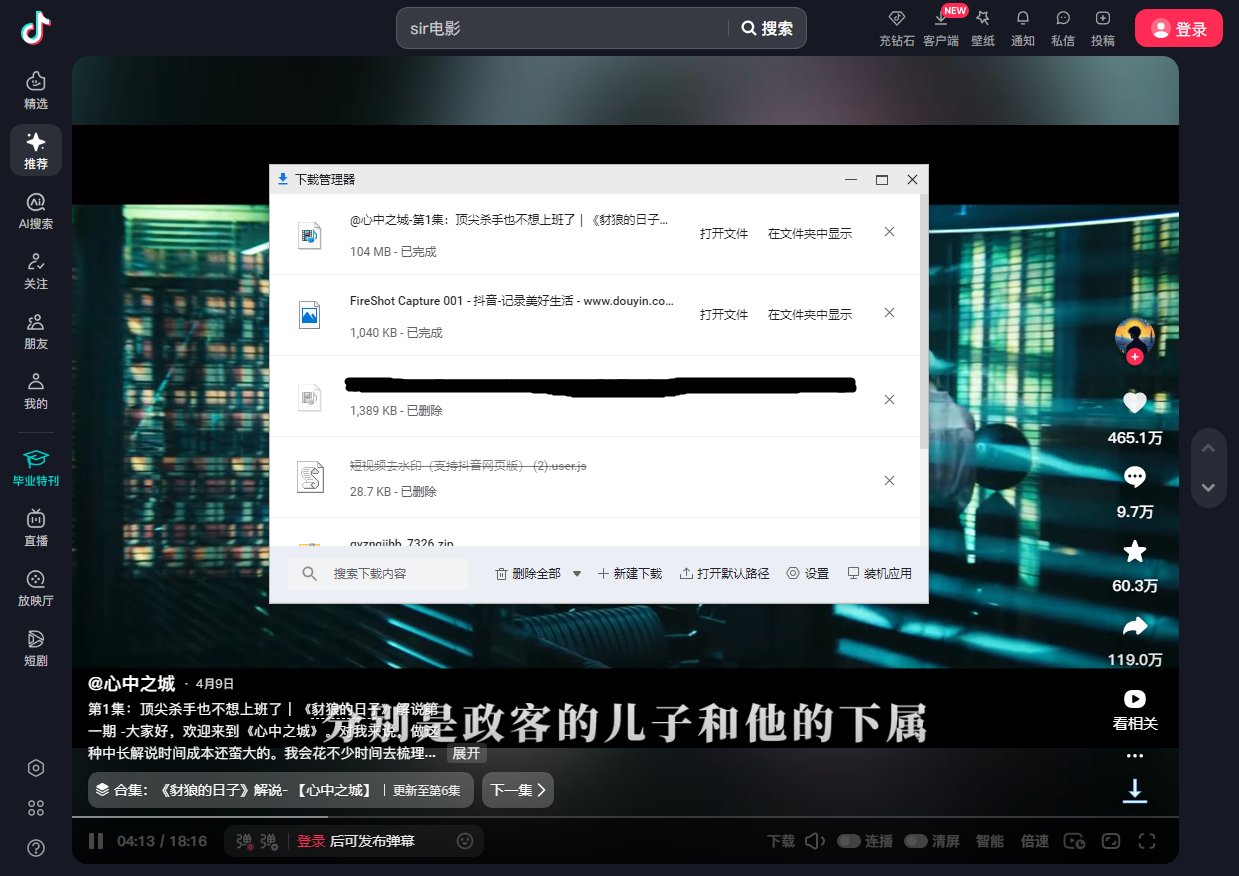Click the 通知 bell icon
Image resolution: width=1239 pixels, height=876 pixels.
click(1022, 27)
